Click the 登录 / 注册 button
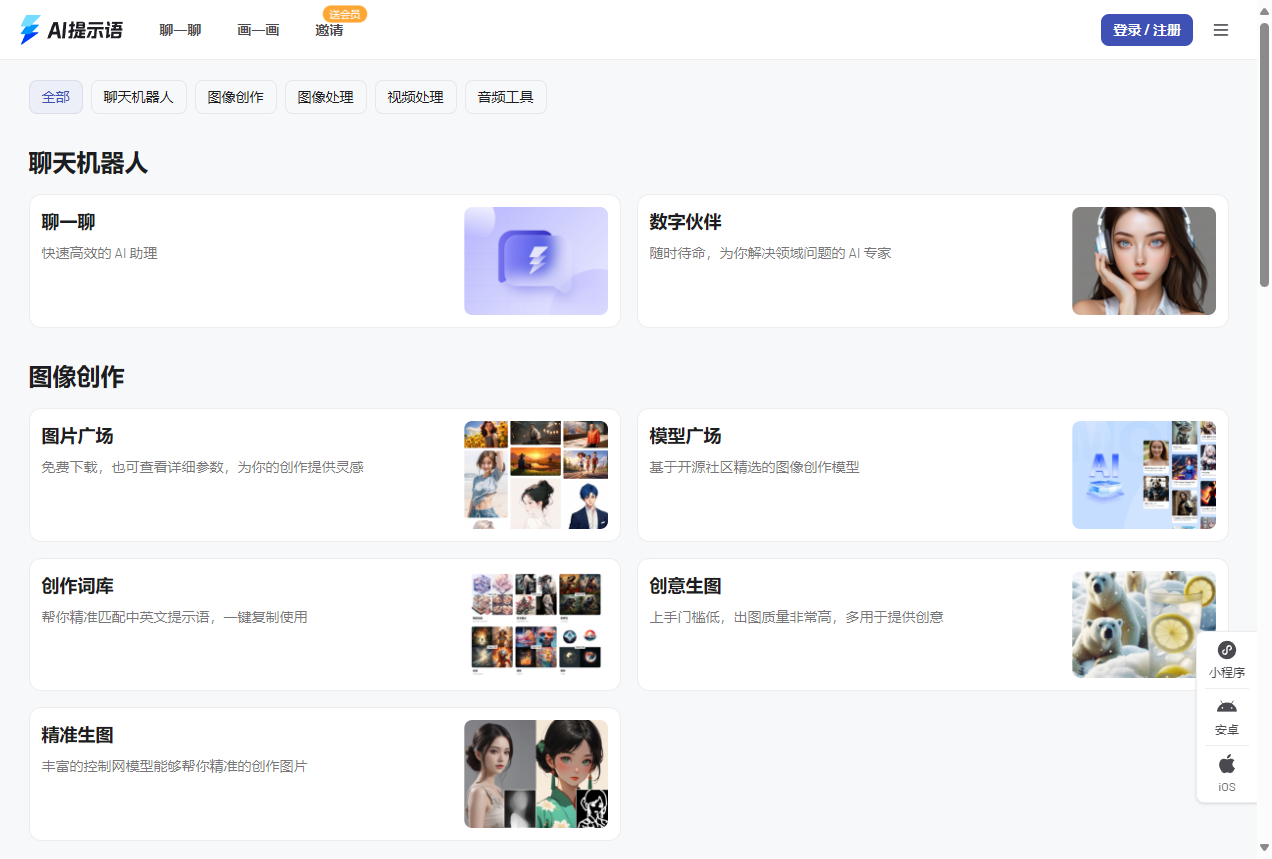1272x859 pixels. (1146, 30)
